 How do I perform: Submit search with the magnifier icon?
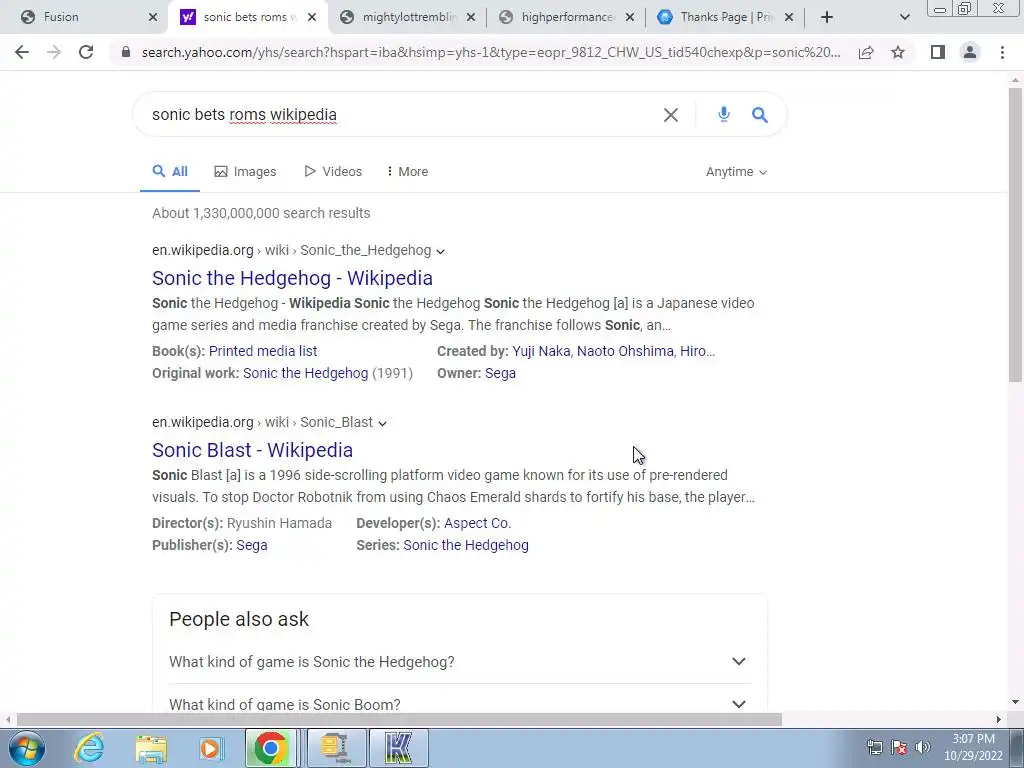759,115
